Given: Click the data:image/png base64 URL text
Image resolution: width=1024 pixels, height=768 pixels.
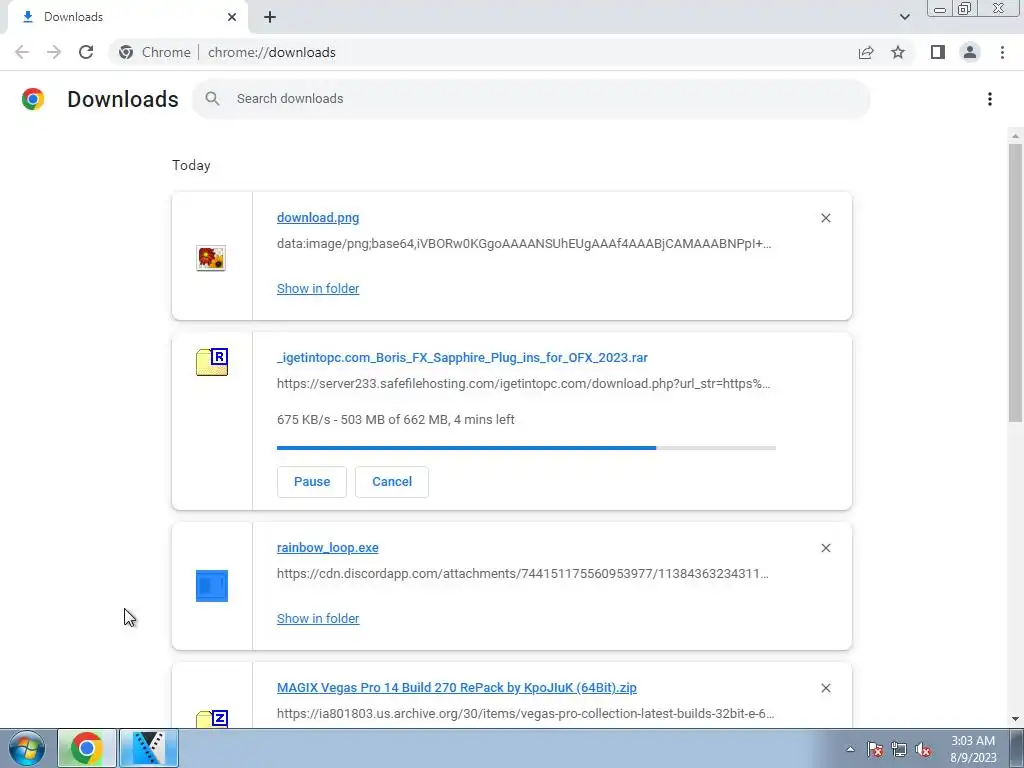Looking at the screenshot, I should [x=524, y=244].
